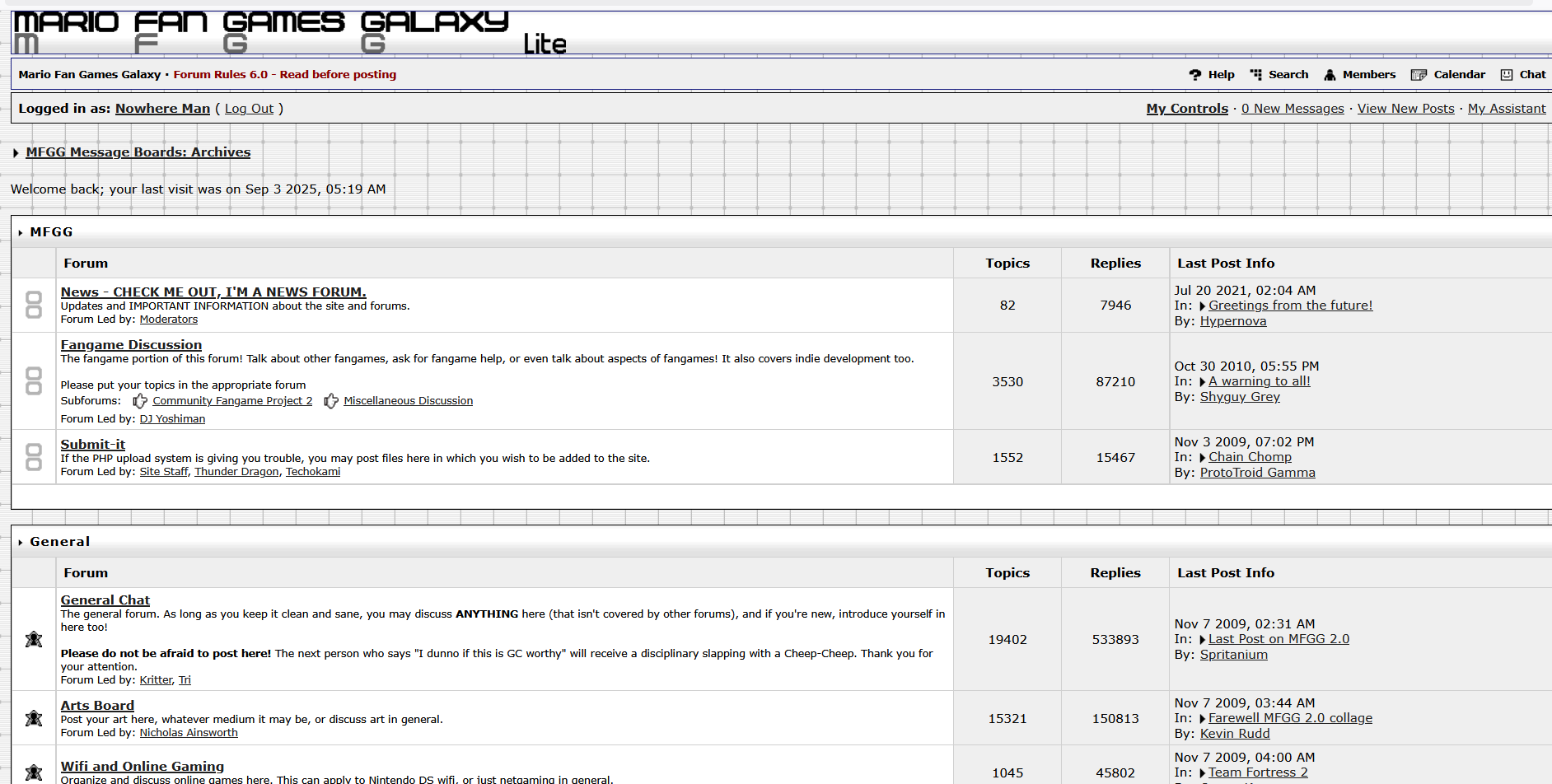Screen dimensions: 1552x784
Task: Click the Arts Board forum star icon
Action: pyautogui.click(x=34, y=718)
